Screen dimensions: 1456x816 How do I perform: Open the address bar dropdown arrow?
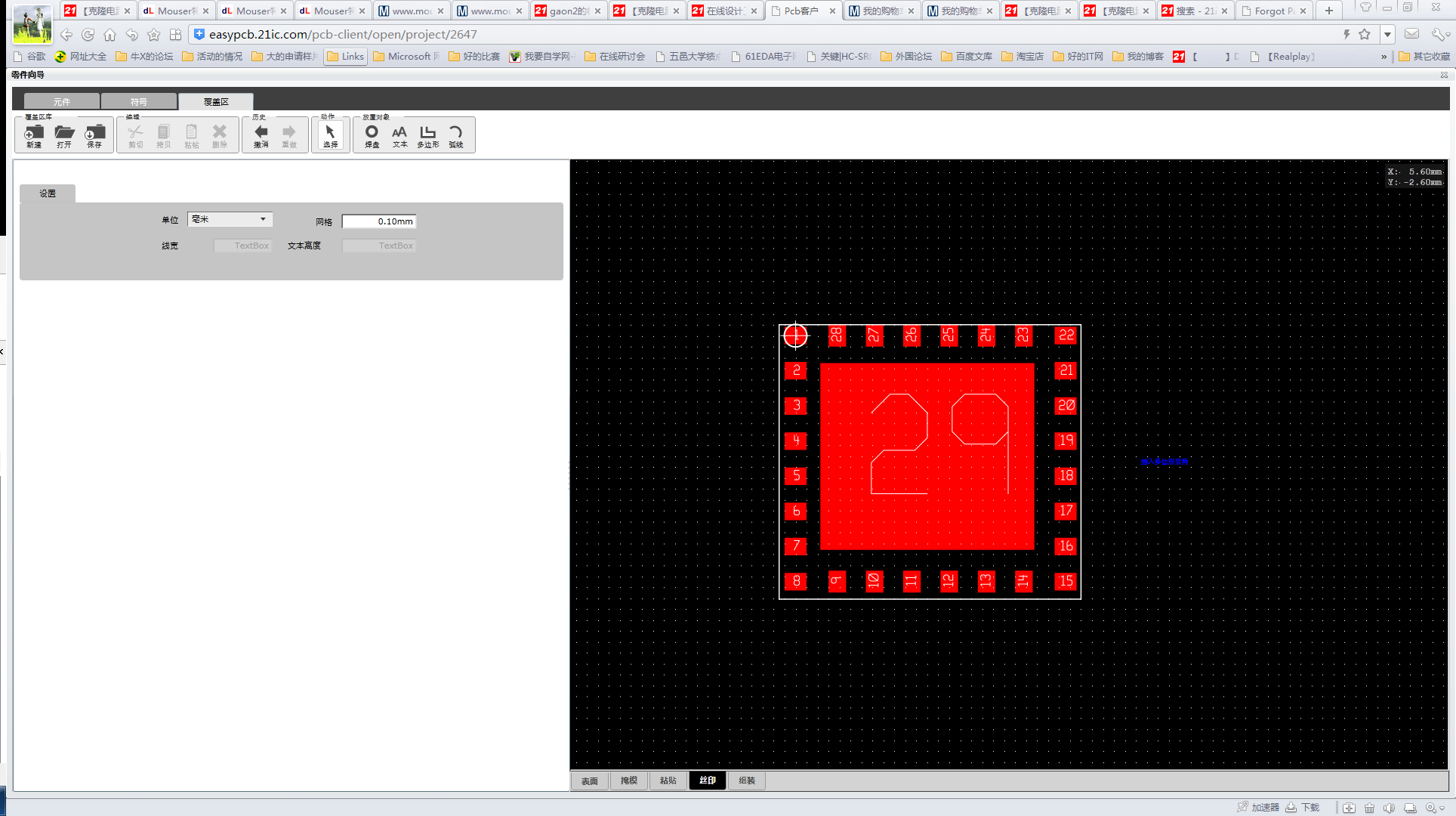[x=1387, y=35]
